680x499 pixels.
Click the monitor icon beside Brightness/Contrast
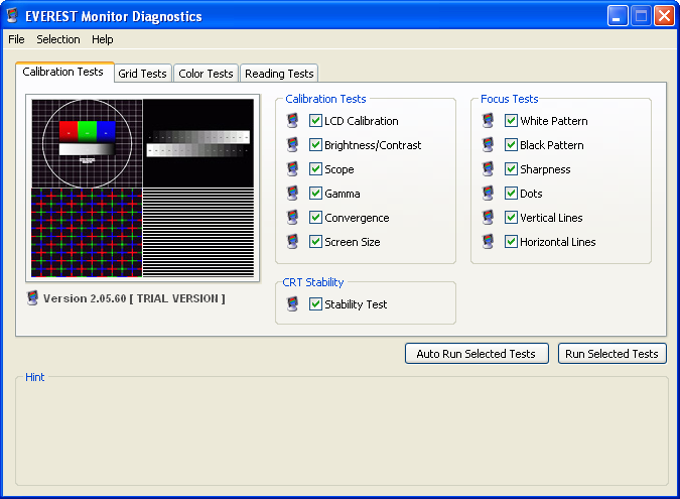point(293,145)
